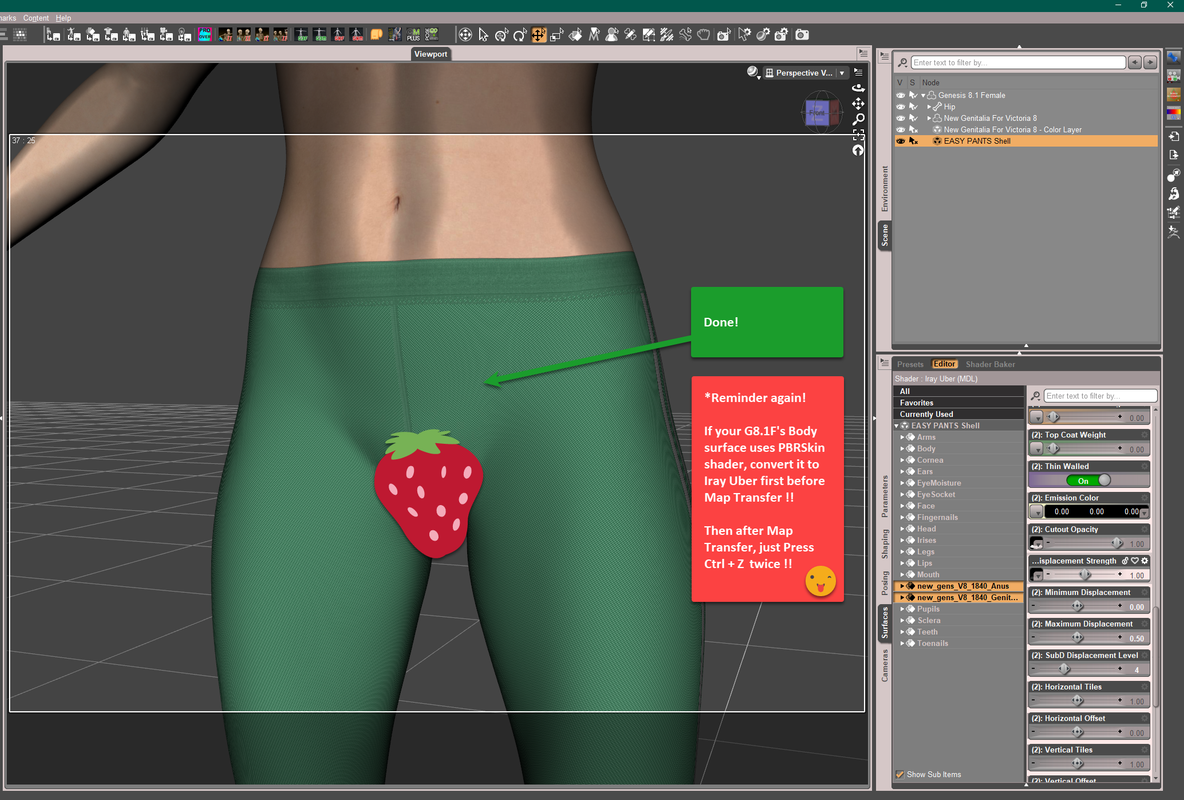Toggle visibility of Color Layer node
This screenshot has height=800, width=1184.
coord(900,129)
